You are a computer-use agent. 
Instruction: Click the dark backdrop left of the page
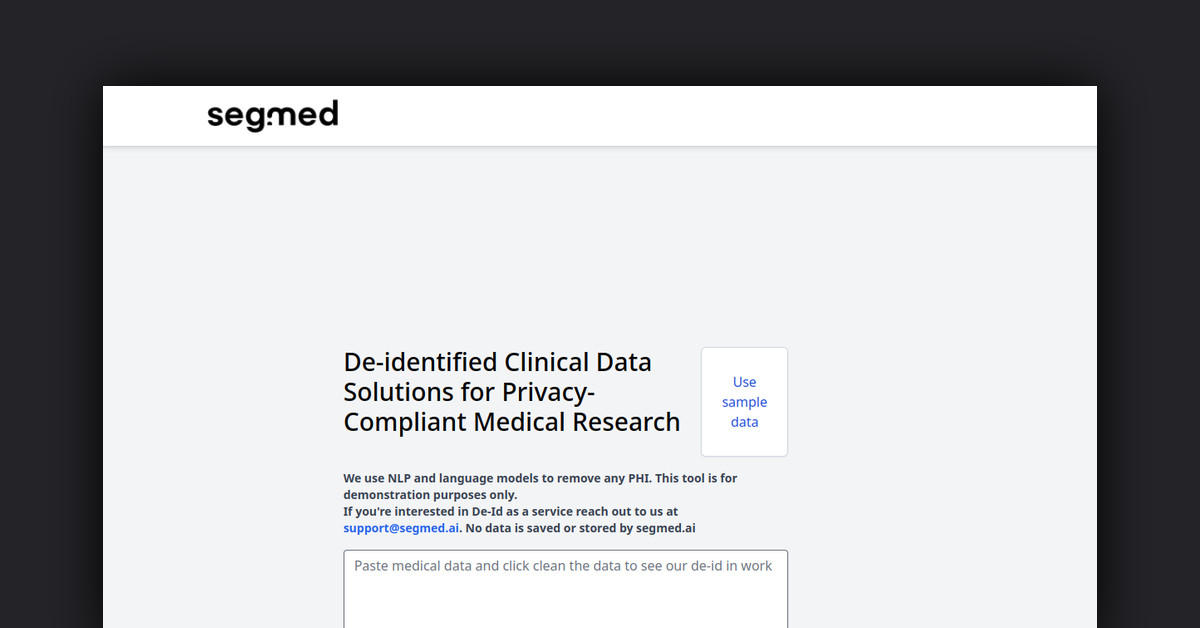pyautogui.click(x=50, y=350)
